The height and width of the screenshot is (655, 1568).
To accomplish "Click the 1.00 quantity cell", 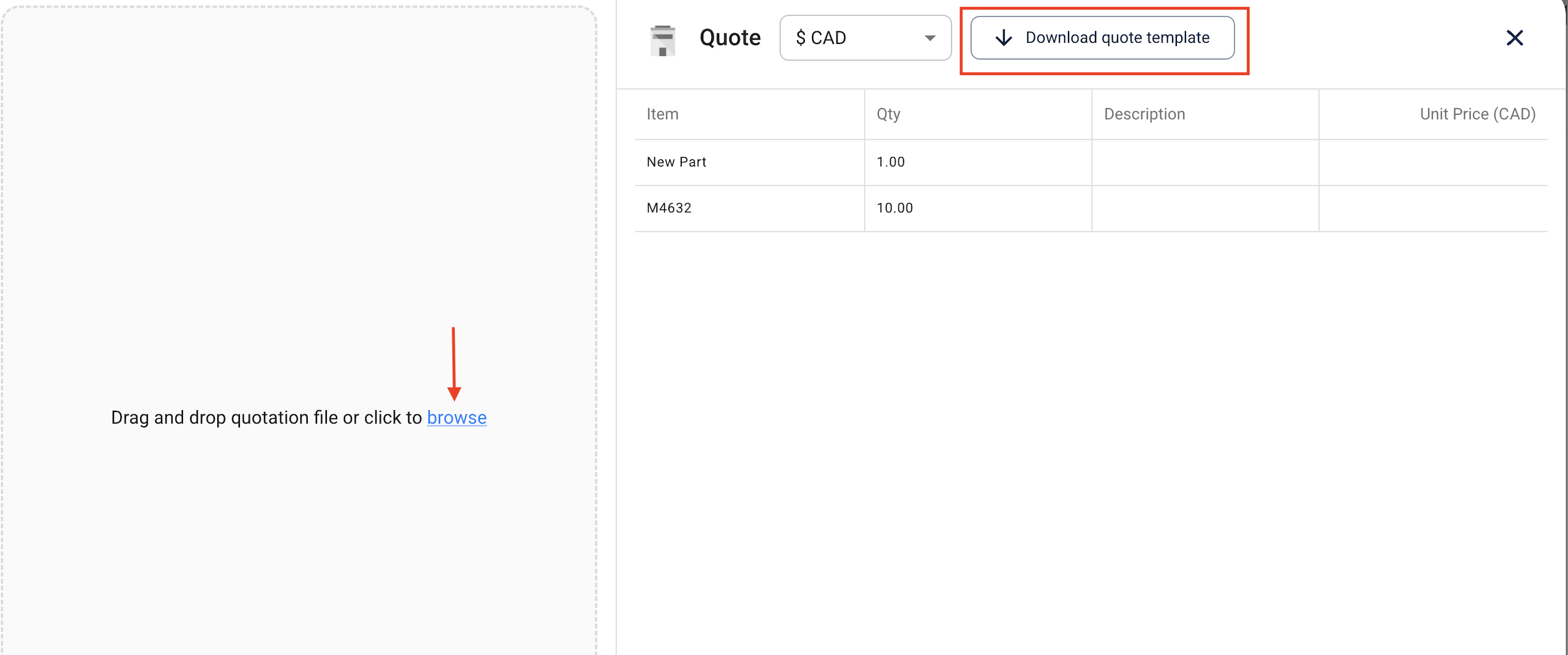I will tap(890, 162).
